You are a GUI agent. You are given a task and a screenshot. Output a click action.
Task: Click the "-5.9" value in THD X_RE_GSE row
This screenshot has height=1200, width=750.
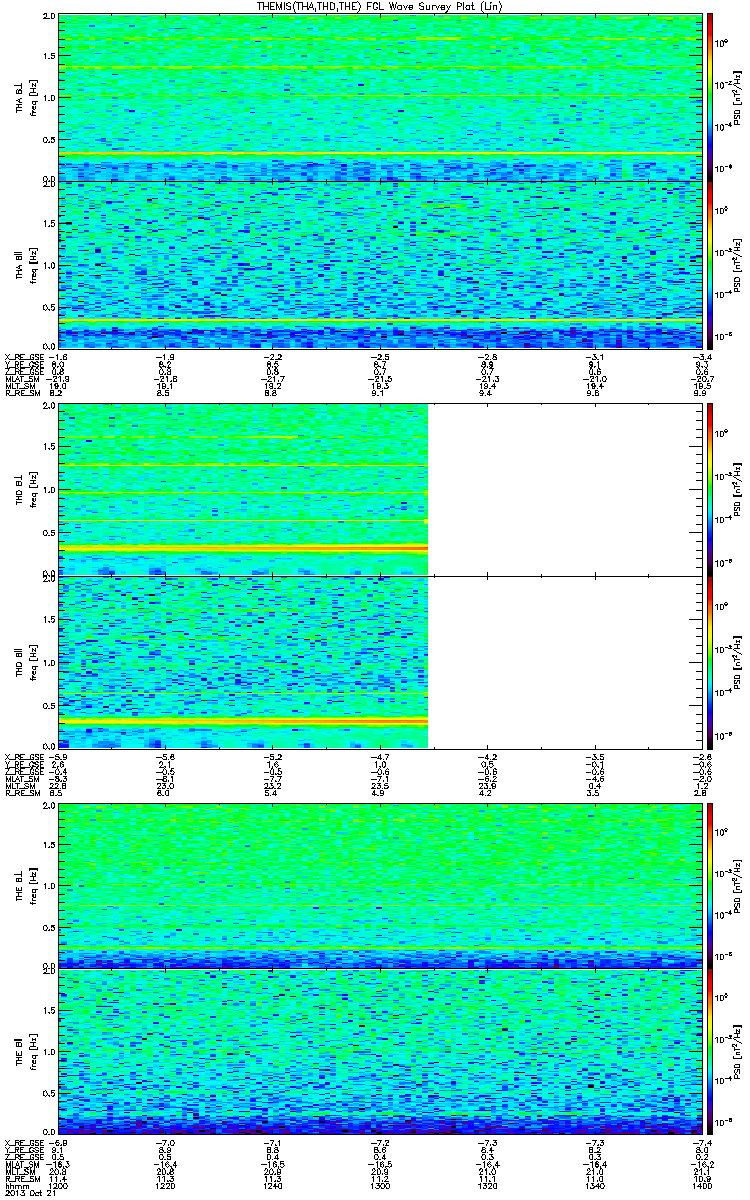58,757
